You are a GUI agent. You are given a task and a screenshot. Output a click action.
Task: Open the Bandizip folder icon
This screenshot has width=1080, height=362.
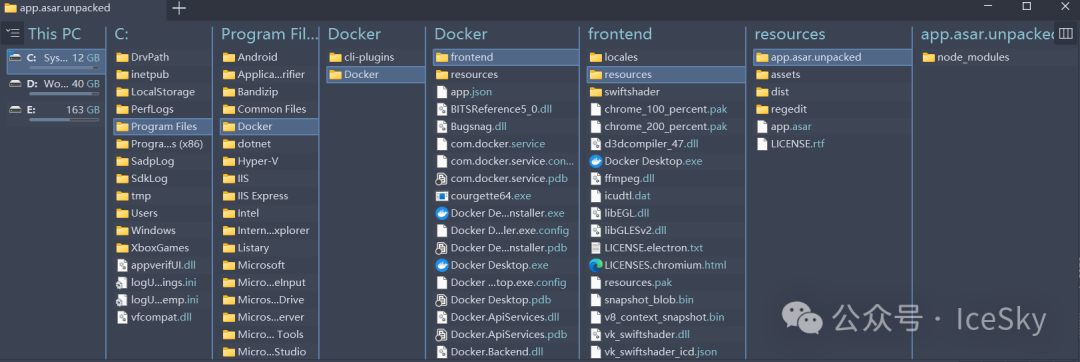(x=229, y=92)
